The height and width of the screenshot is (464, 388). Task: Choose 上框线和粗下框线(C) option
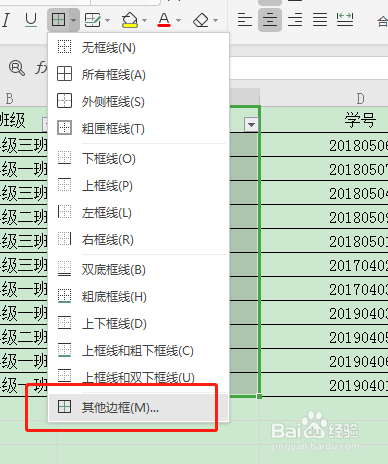tap(139, 350)
